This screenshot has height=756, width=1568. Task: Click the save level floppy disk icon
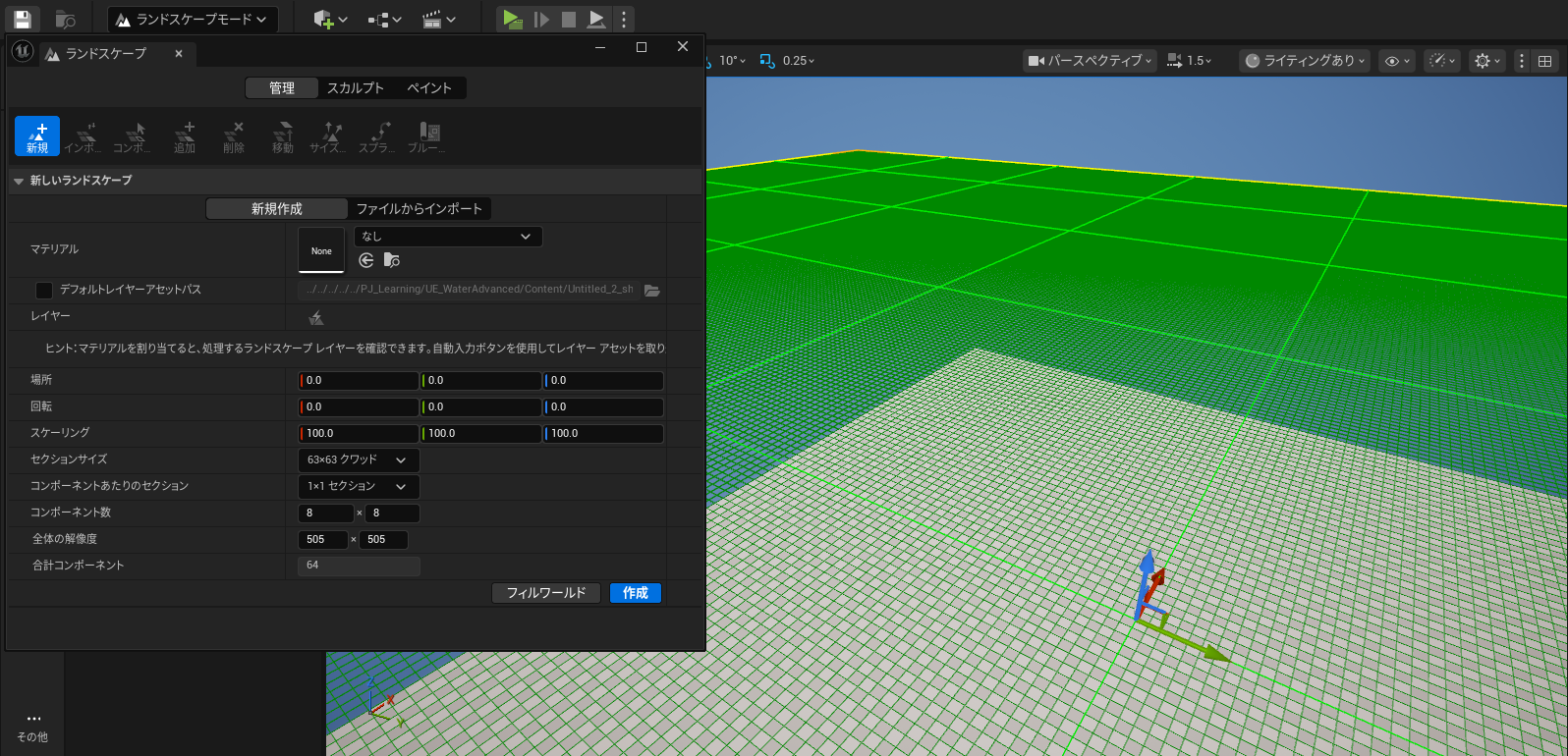coord(23,19)
